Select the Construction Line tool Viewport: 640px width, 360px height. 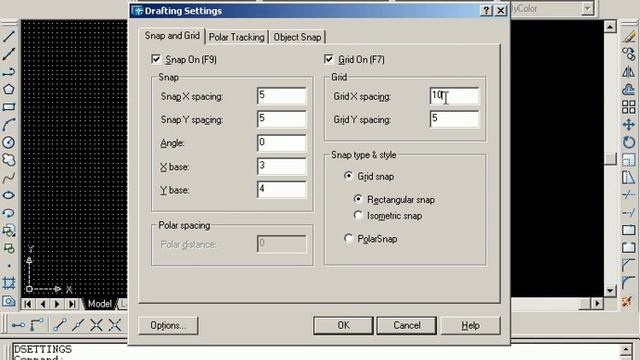point(9,54)
